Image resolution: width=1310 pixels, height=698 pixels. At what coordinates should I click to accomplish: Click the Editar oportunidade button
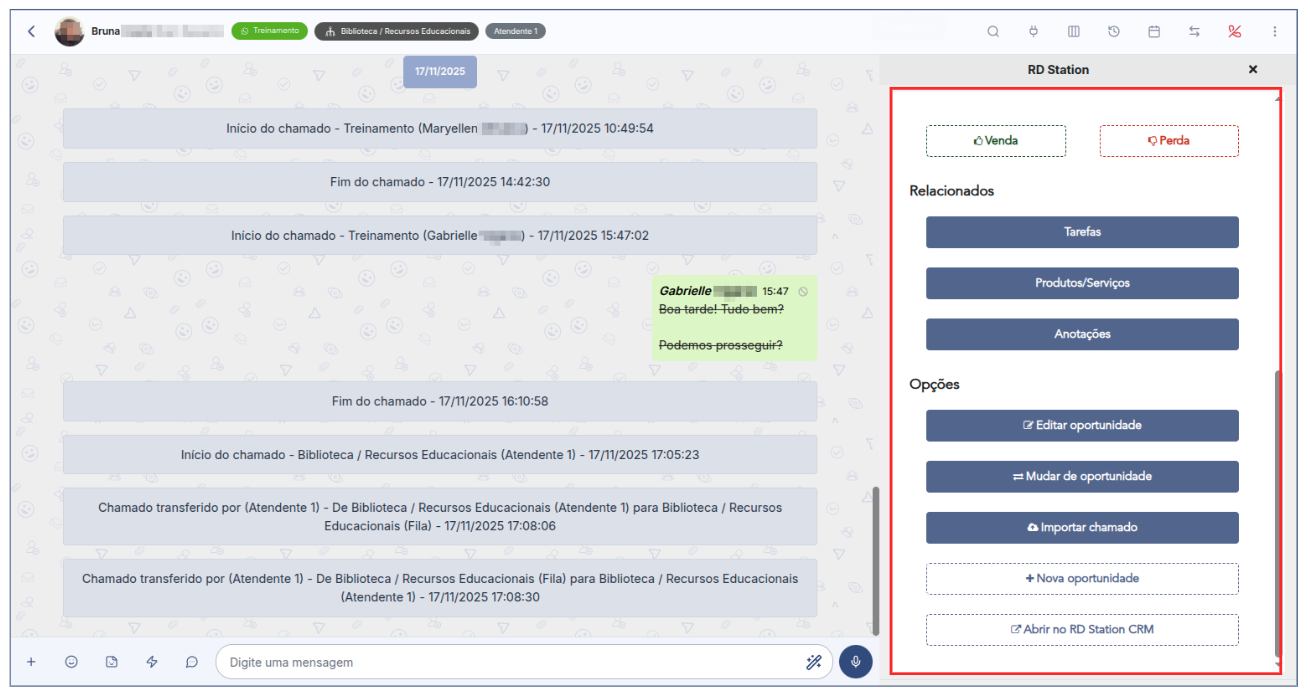[1082, 425]
